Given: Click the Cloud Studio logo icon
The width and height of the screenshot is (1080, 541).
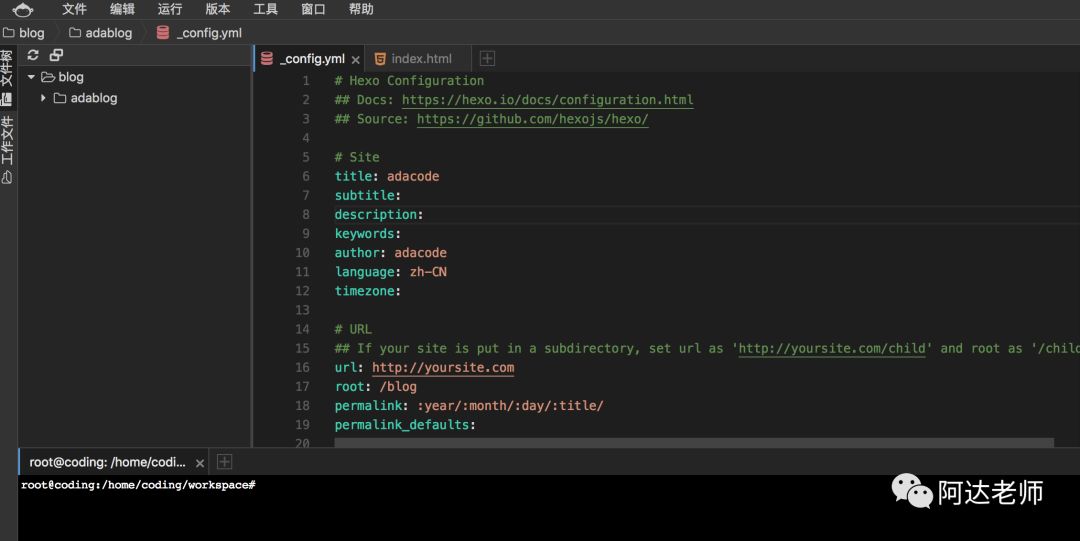Looking at the screenshot, I should [23, 10].
